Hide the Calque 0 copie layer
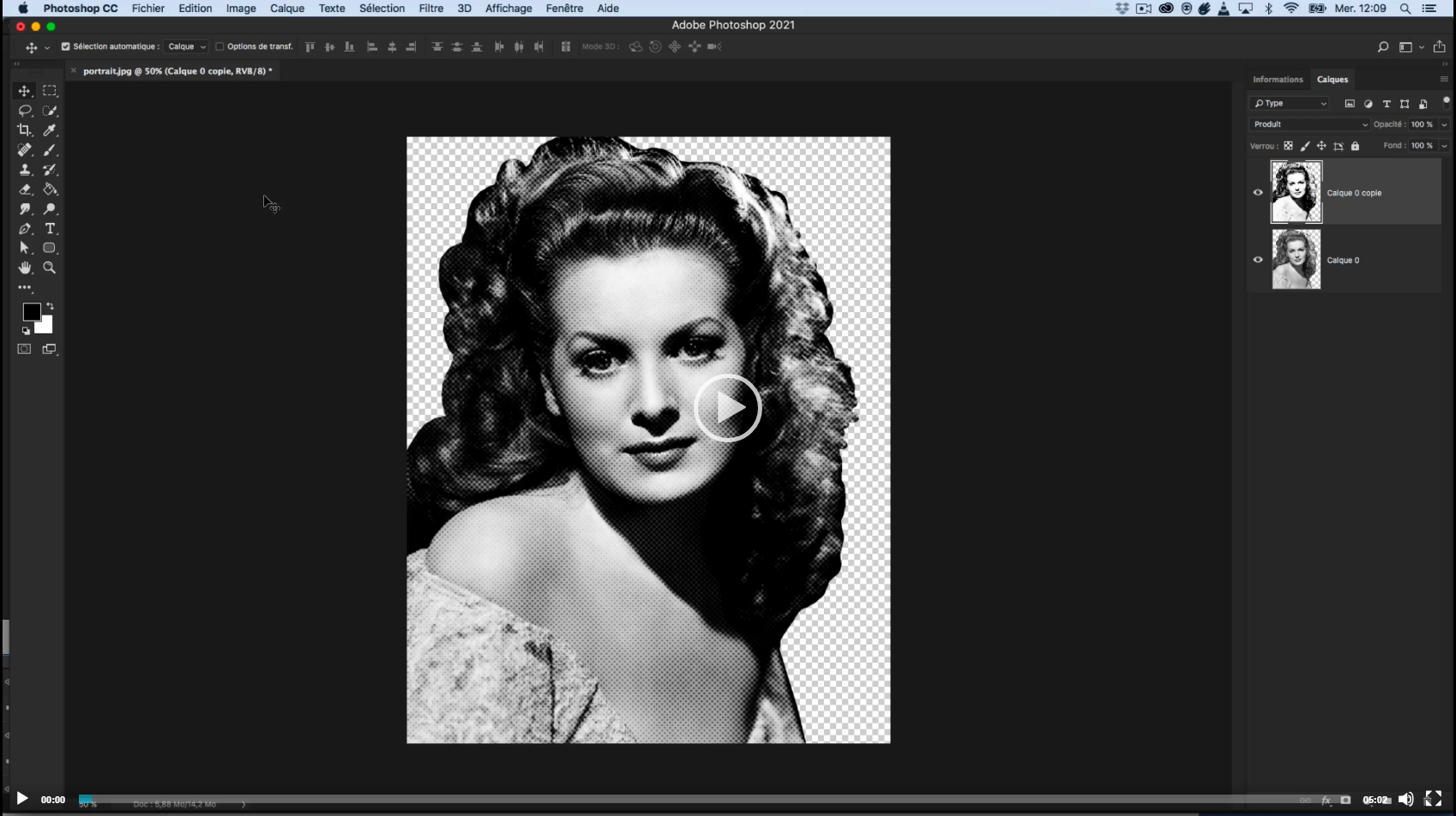 point(1258,192)
